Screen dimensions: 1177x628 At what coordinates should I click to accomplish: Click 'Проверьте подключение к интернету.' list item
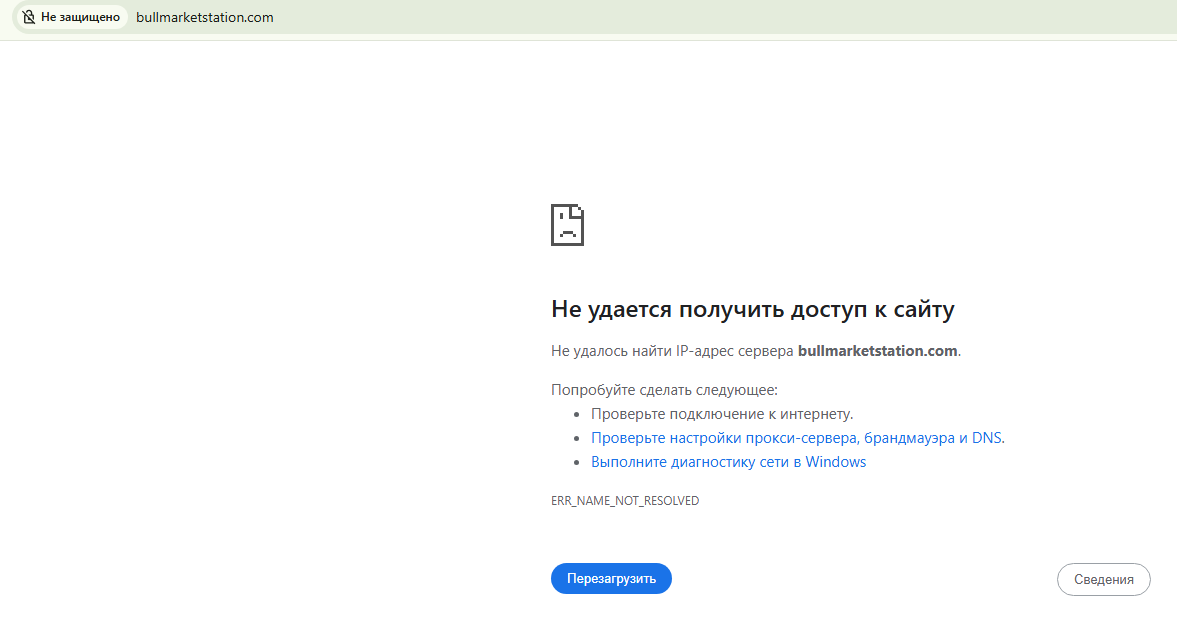coord(722,414)
